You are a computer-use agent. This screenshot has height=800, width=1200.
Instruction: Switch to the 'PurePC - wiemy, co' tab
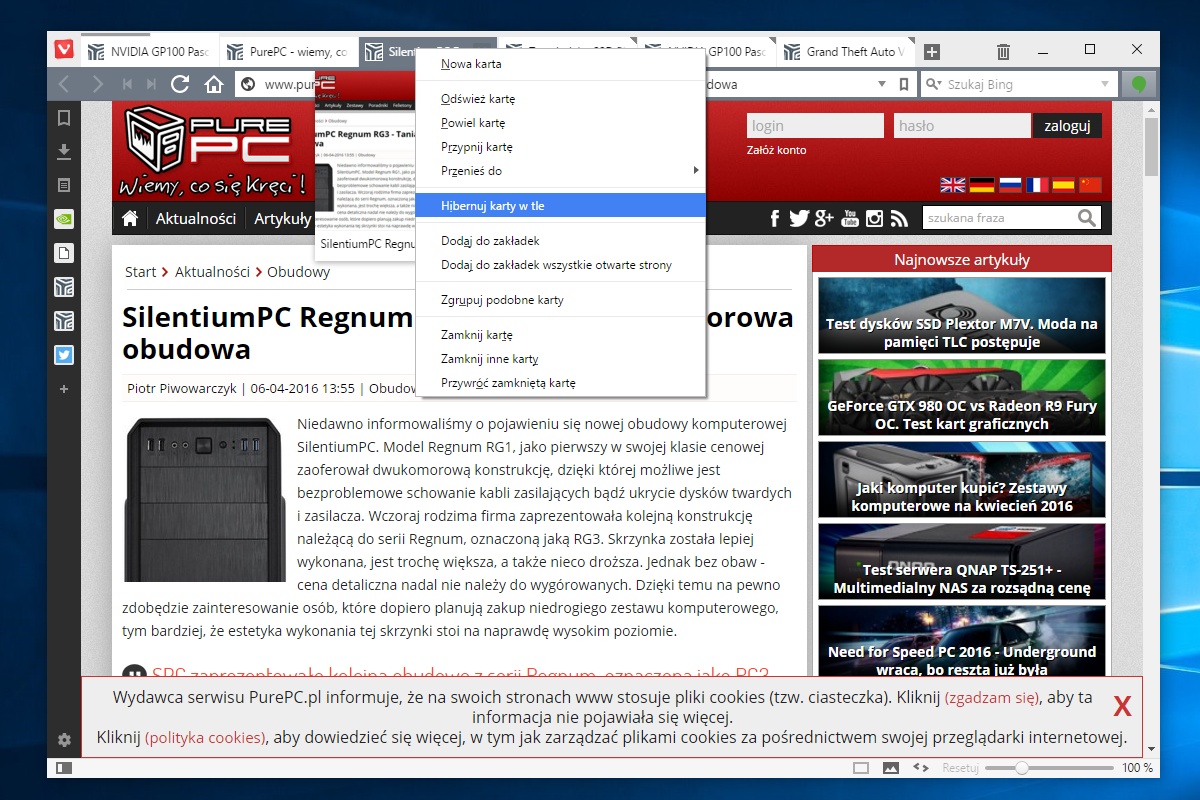coord(287,51)
